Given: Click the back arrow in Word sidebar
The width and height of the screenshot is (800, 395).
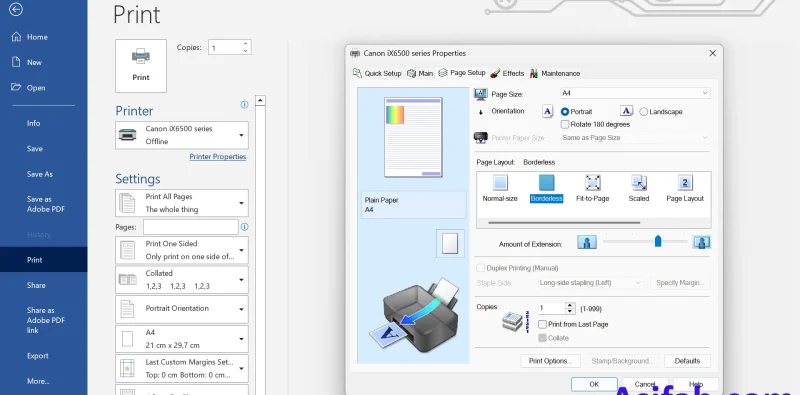Looking at the screenshot, I should pyautogui.click(x=16, y=9).
